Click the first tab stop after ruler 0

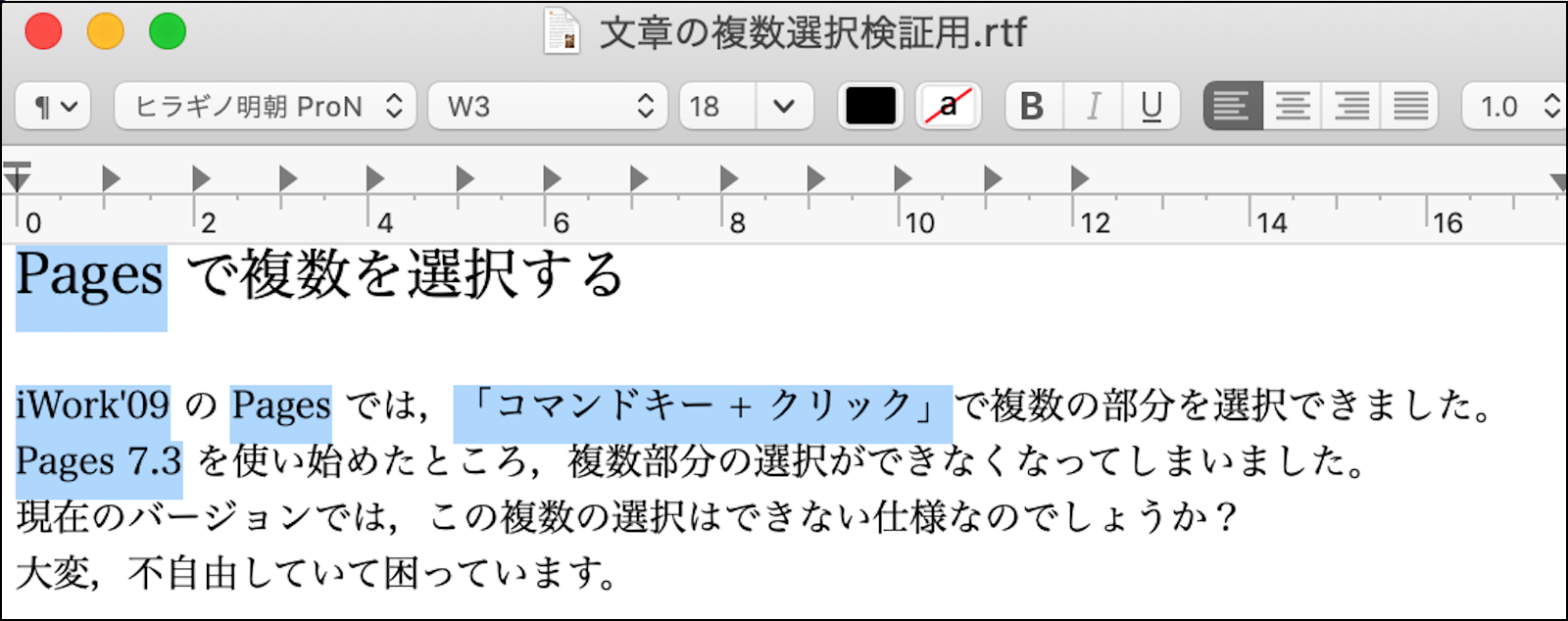click(111, 178)
